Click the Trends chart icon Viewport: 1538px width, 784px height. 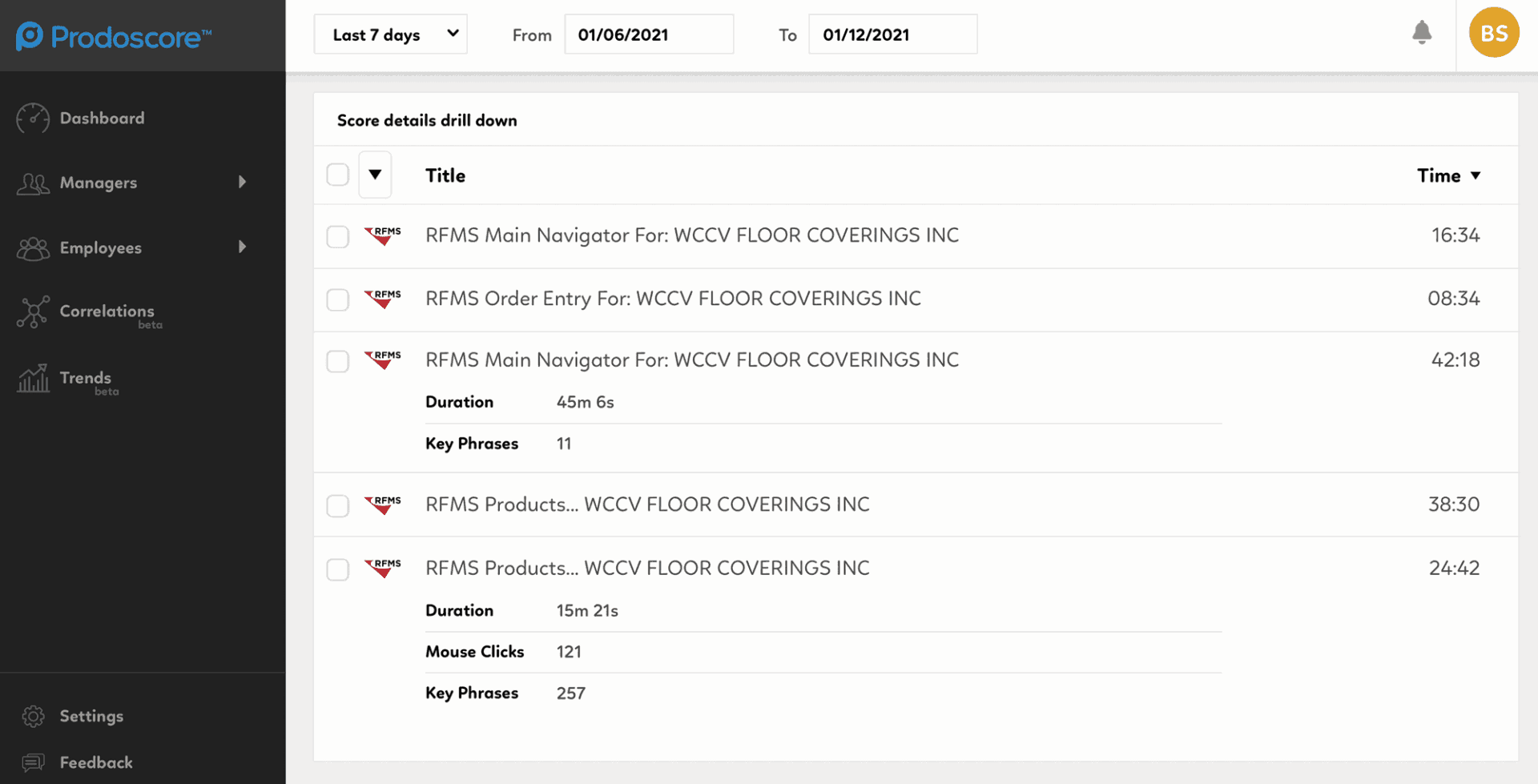[x=33, y=378]
